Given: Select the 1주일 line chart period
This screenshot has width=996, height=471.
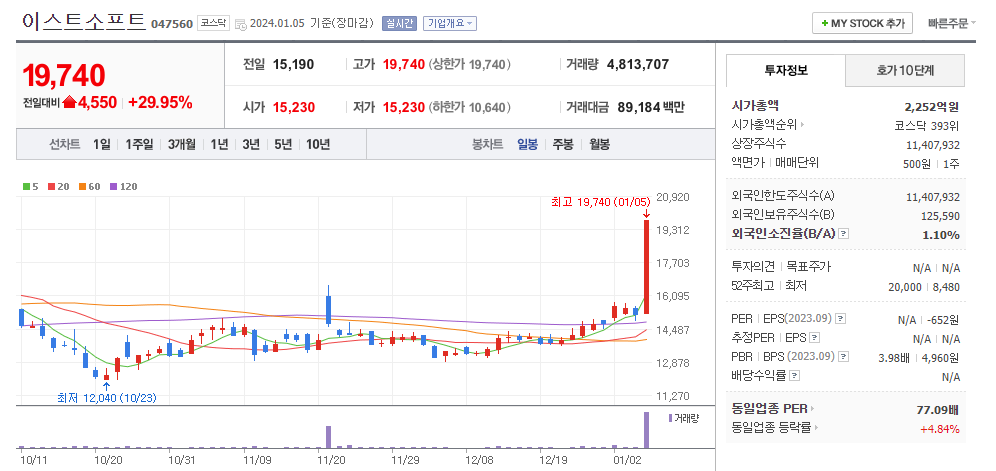Looking at the screenshot, I should pyautogui.click(x=139, y=144).
